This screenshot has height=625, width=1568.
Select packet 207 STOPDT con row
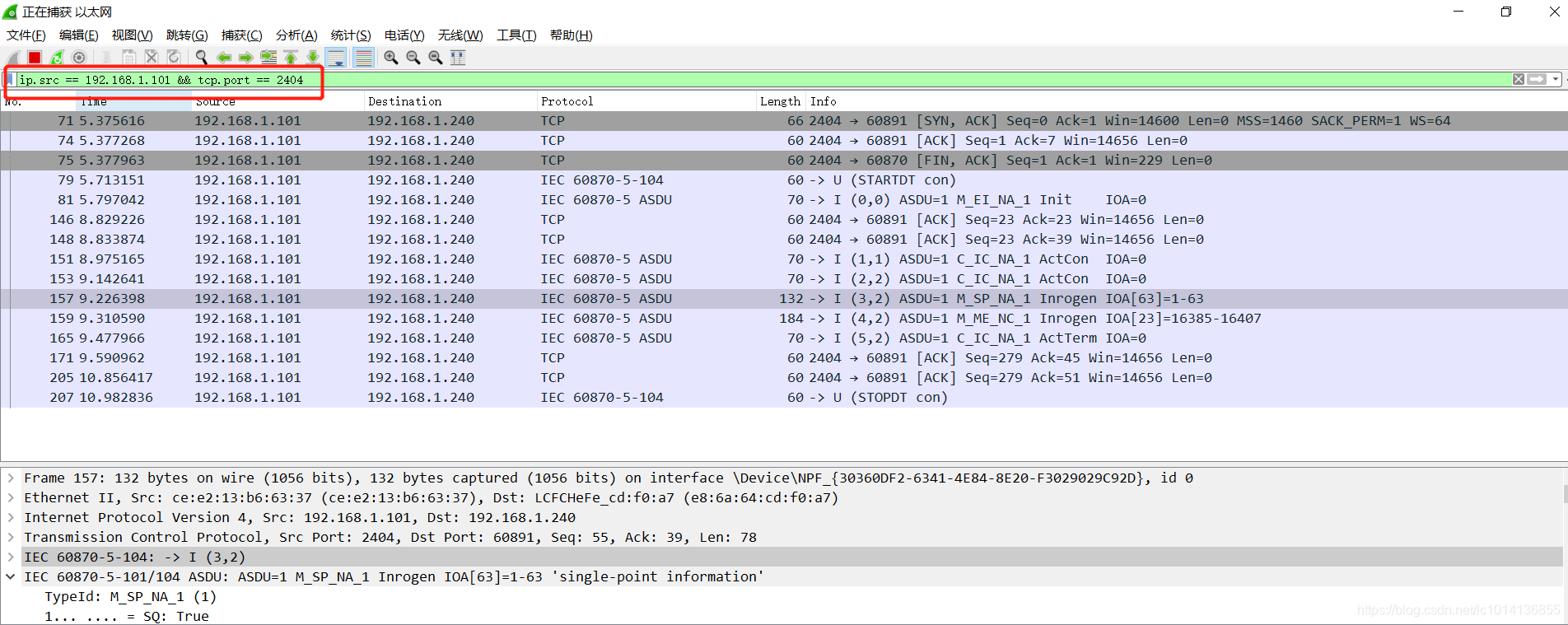784,397
